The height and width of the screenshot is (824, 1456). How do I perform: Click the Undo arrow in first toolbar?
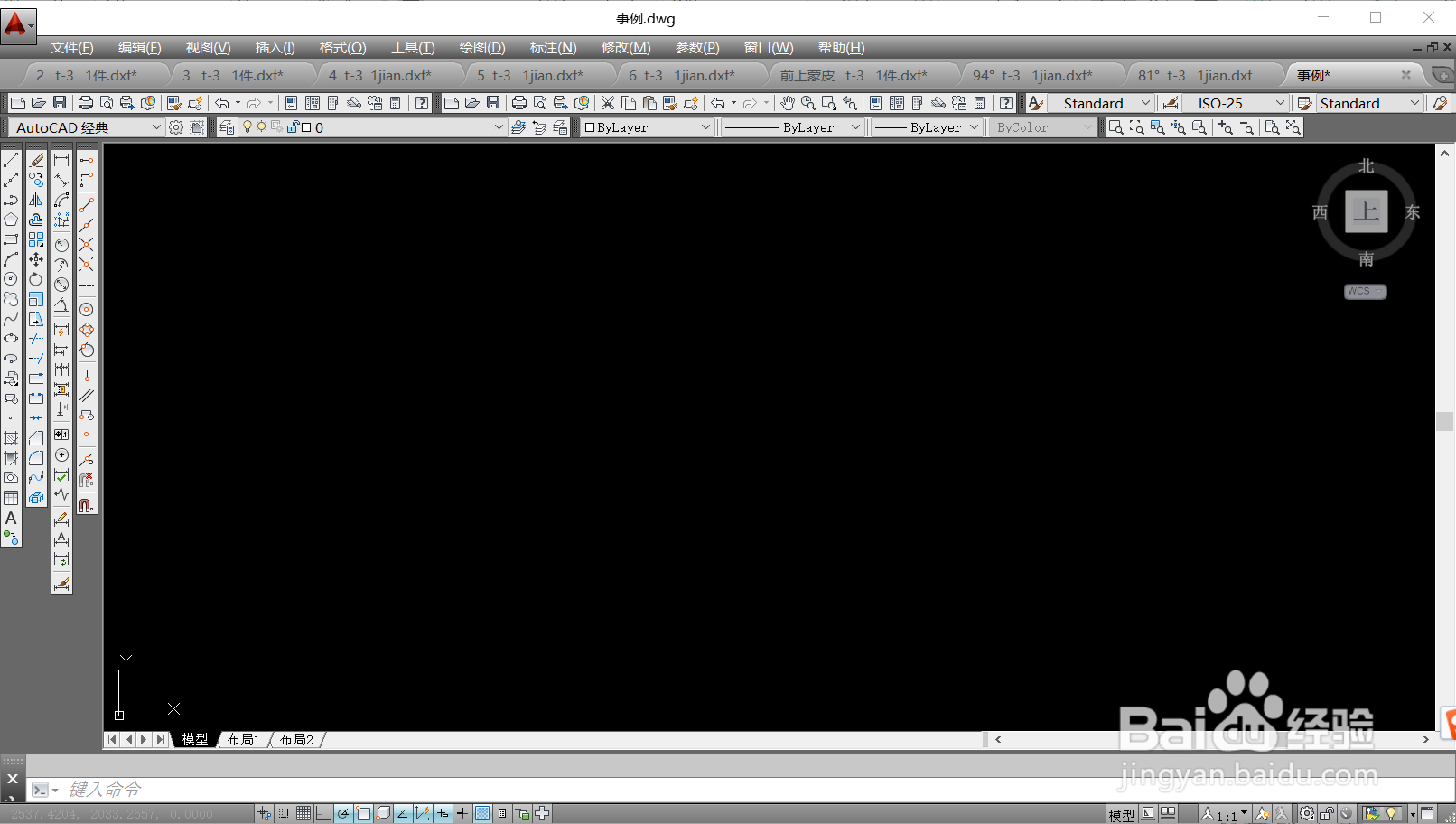coord(222,103)
